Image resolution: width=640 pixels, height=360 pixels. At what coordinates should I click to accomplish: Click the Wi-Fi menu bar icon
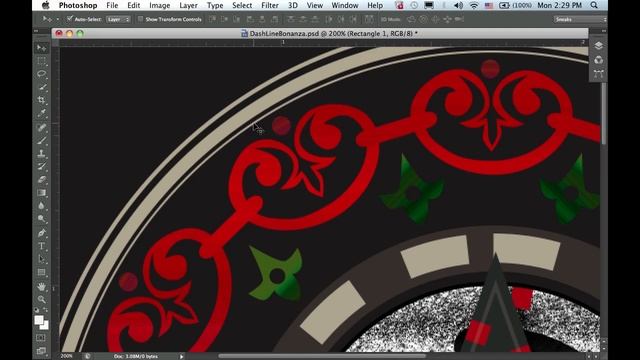tap(474, 5)
